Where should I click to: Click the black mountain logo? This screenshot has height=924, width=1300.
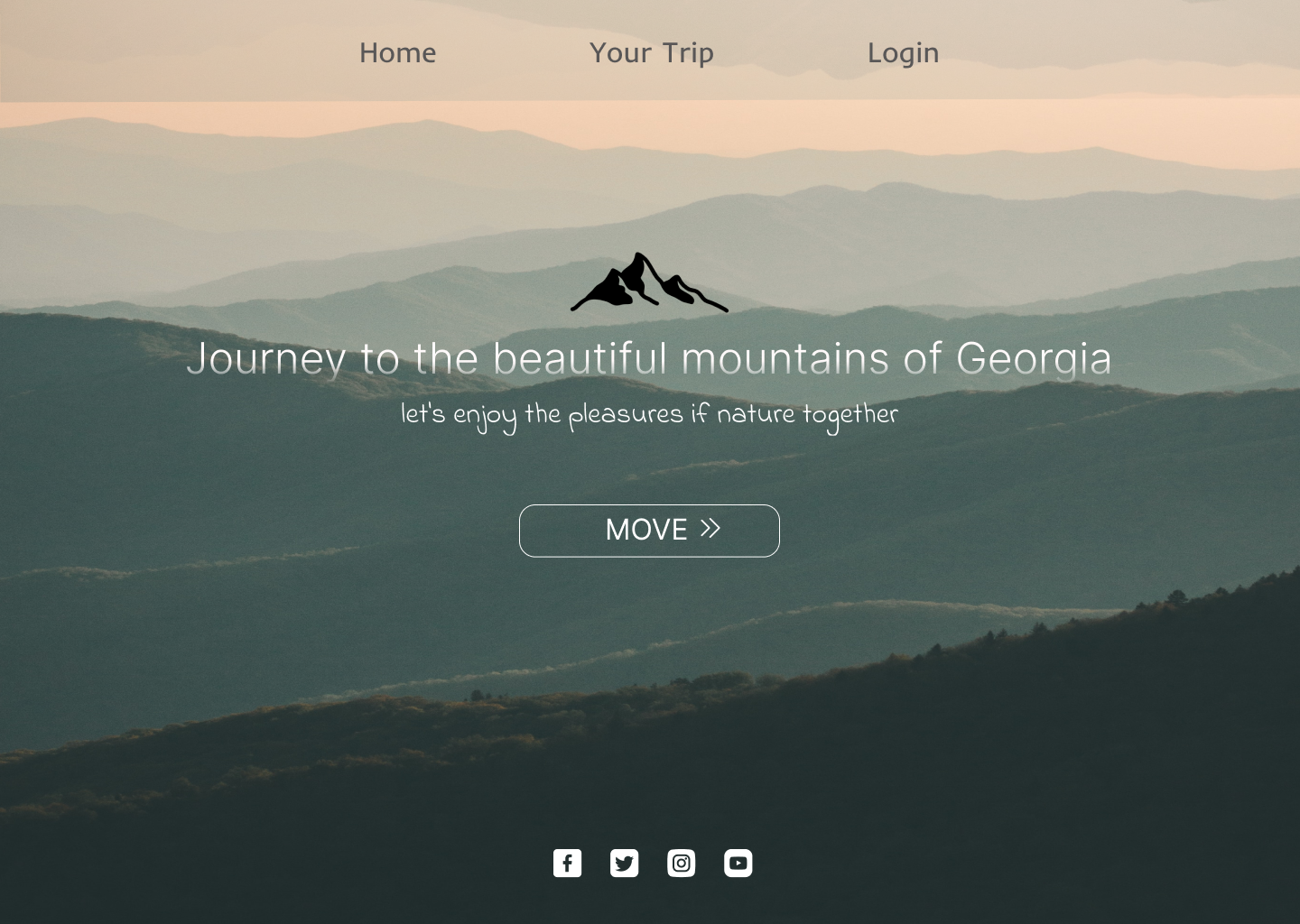click(x=649, y=282)
